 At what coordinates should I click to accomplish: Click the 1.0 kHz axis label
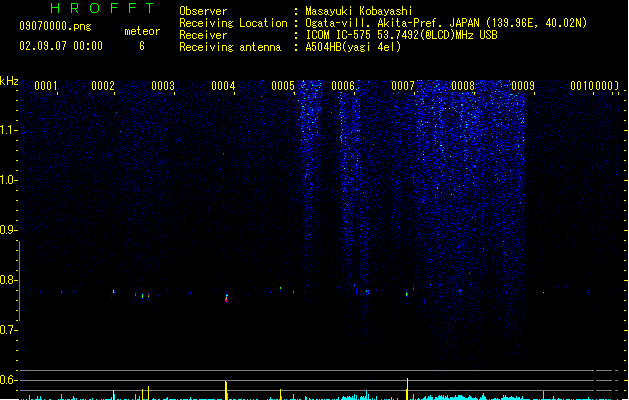click(8, 180)
